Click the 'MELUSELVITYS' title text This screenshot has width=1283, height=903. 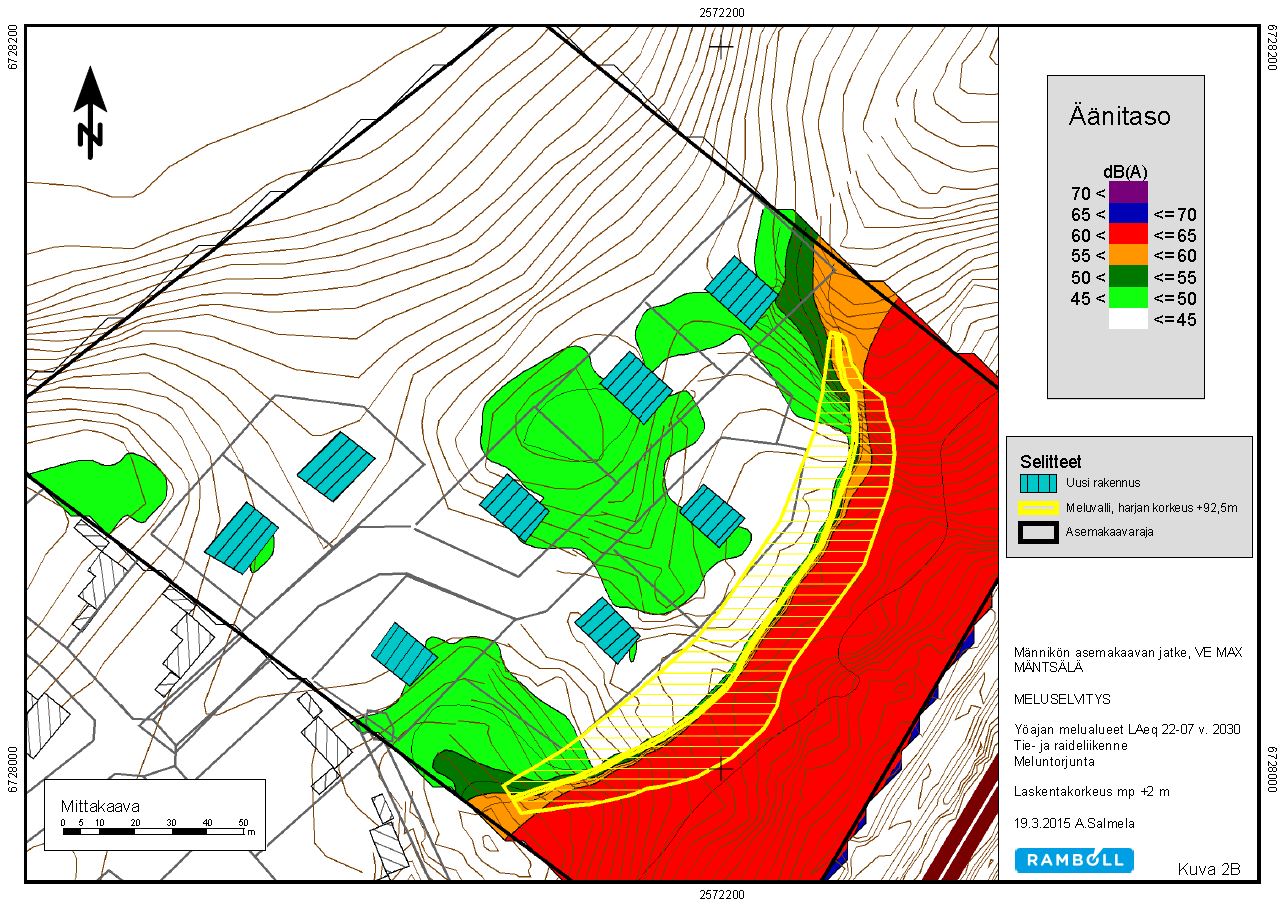tap(1062, 699)
